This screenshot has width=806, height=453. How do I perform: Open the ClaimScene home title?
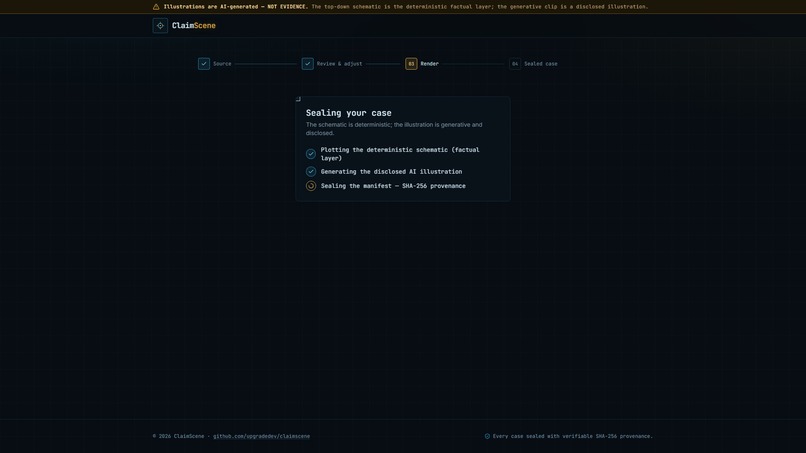tap(194, 25)
